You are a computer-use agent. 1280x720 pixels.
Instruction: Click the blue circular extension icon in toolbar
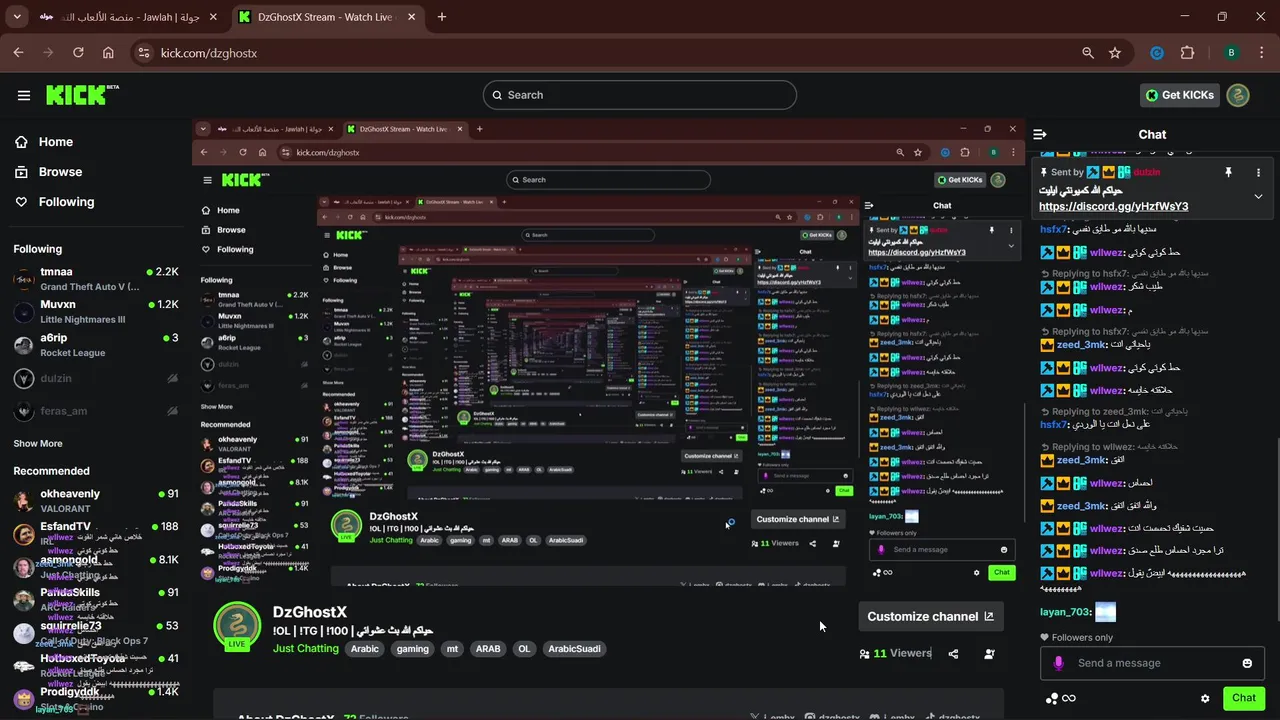click(1157, 53)
